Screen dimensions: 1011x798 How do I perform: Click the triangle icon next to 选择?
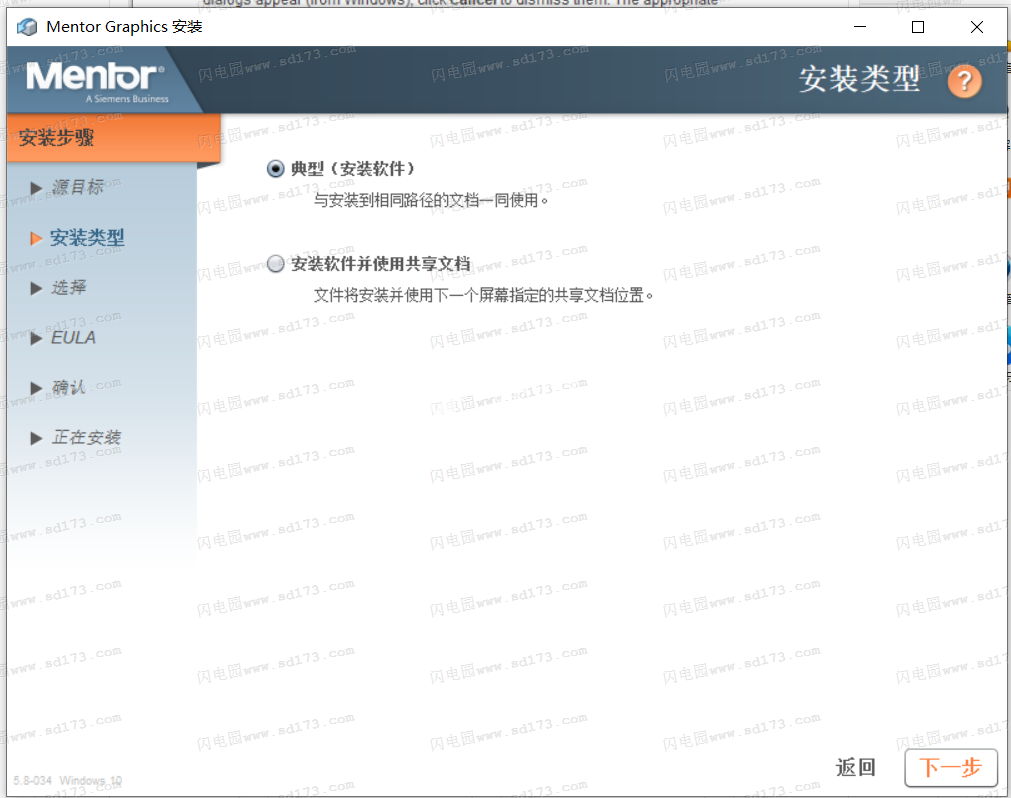[x=37, y=288]
